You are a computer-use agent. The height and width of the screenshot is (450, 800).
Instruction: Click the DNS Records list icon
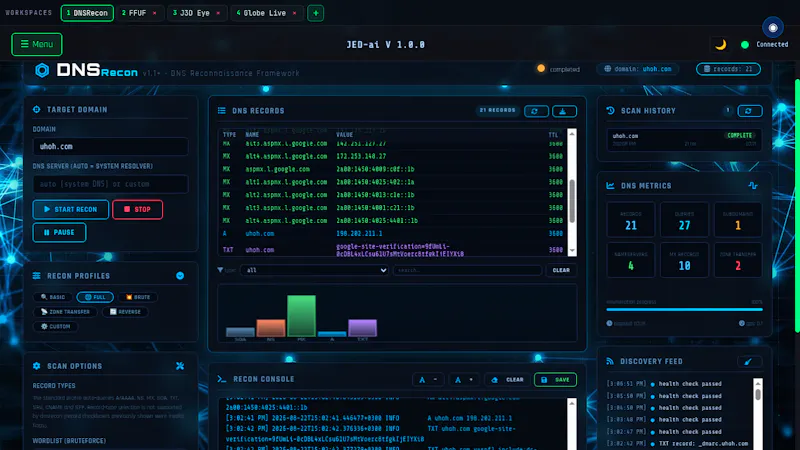(x=222, y=111)
